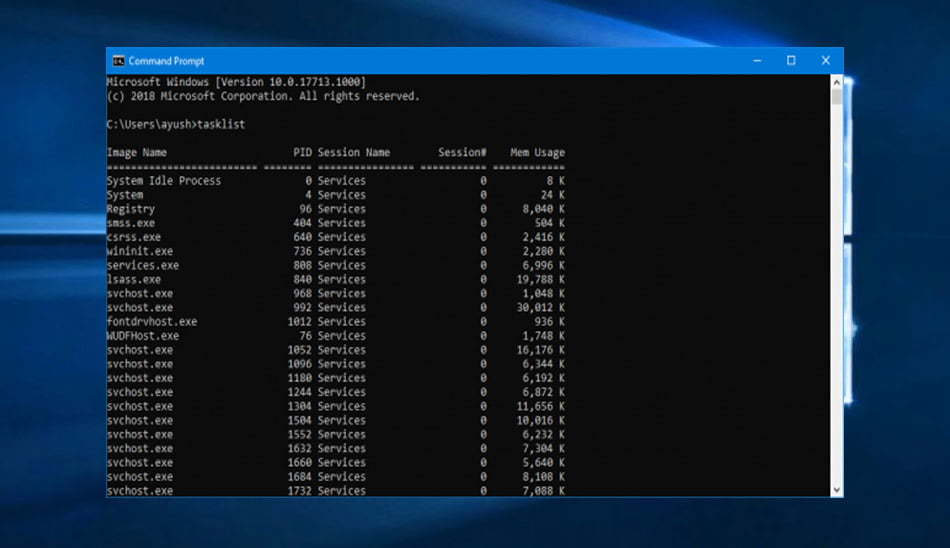Click the WUDFHost.exe process name
Image resolution: width=950 pixels, height=548 pixels.
(x=143, y=336)
